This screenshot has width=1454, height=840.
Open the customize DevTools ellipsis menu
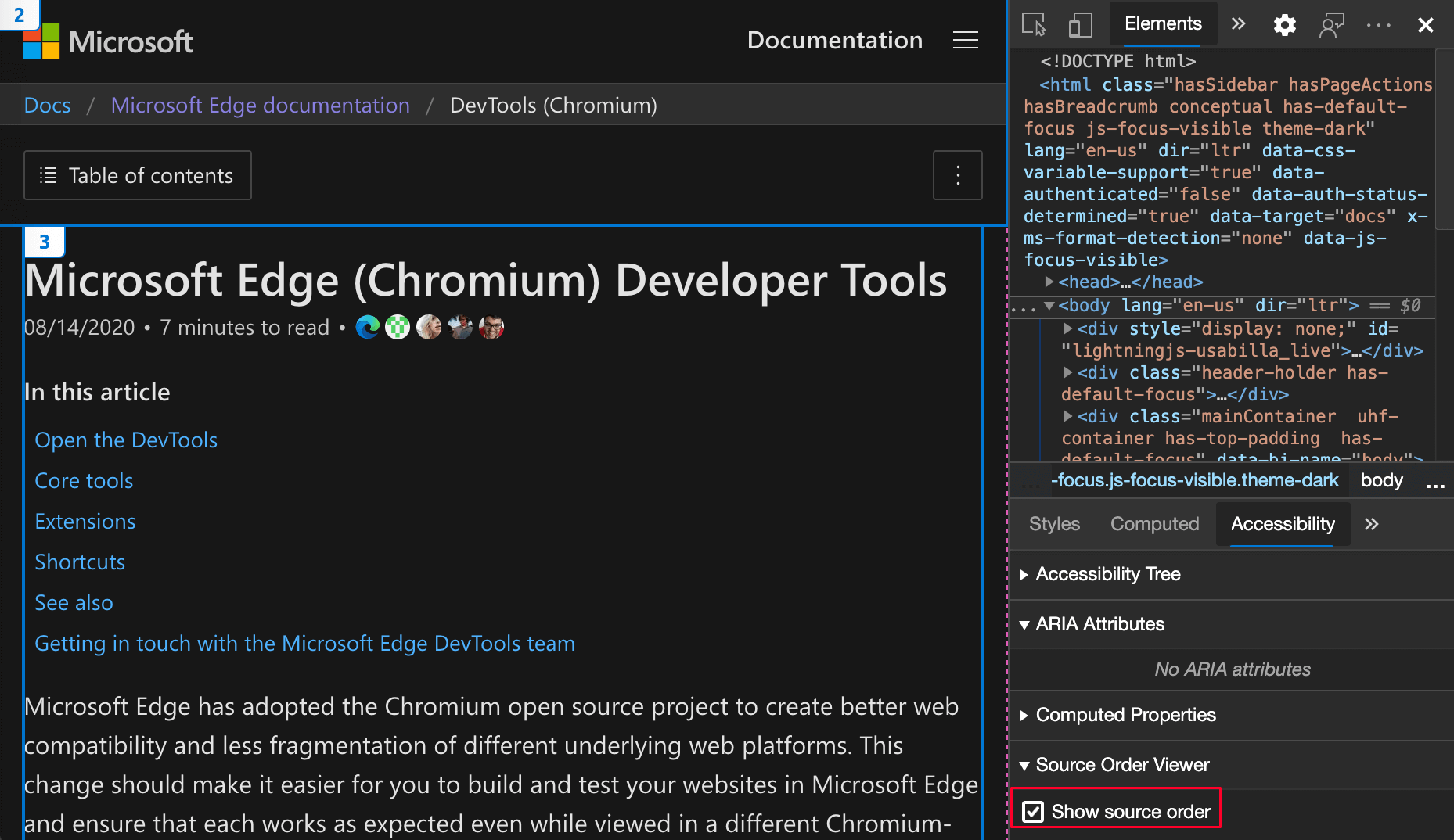pyautogui.click(x=1378, y=25)
